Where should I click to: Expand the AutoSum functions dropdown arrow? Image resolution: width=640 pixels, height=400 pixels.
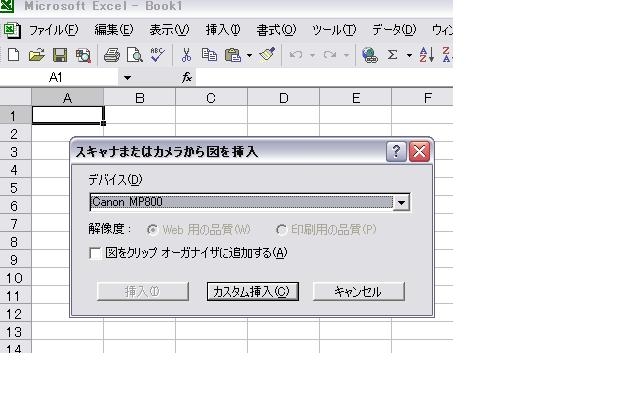pyautogui.click(x=409, y=55)
